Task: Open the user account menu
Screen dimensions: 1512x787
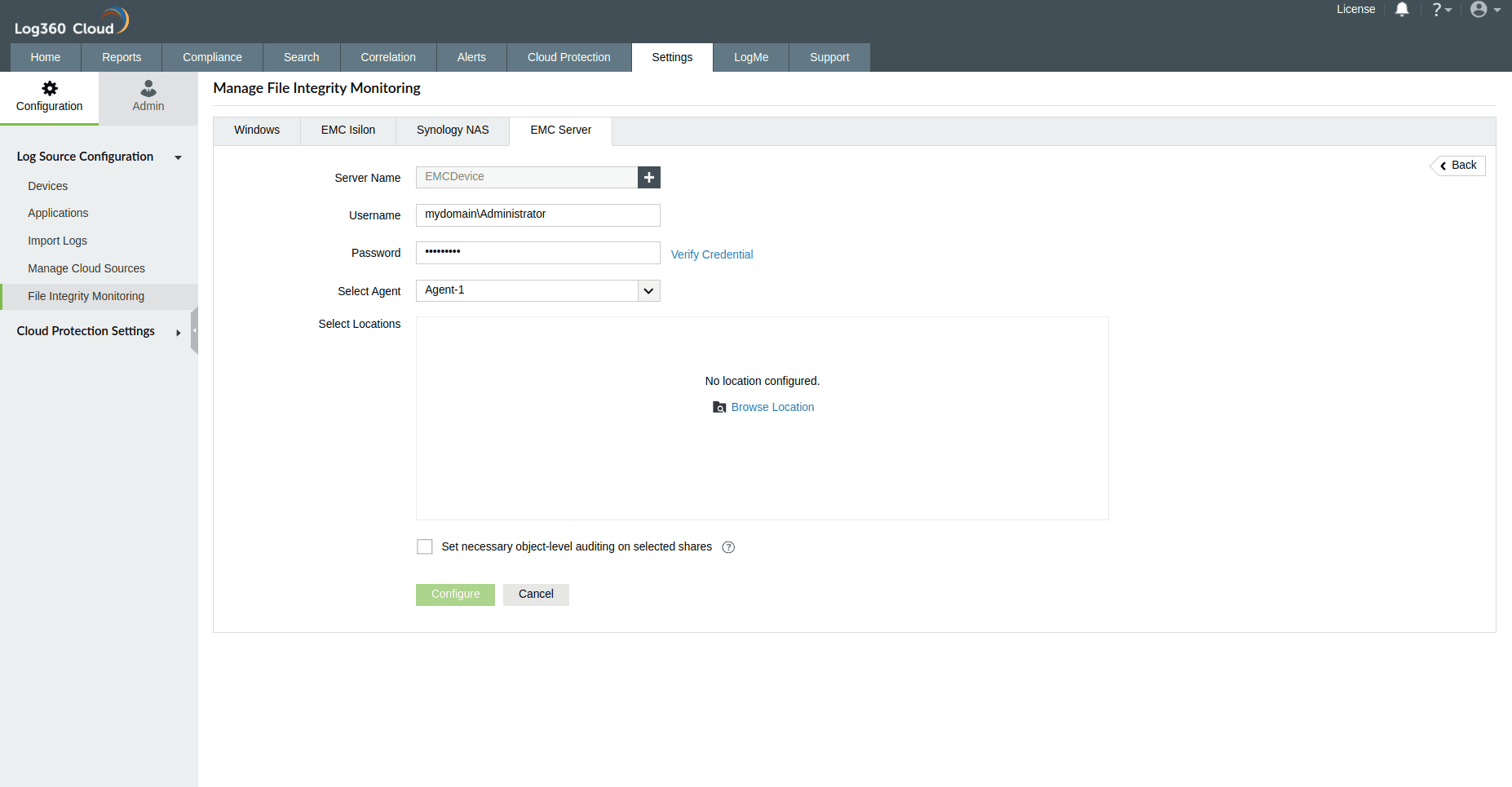Action: [x=1480, y=10]
